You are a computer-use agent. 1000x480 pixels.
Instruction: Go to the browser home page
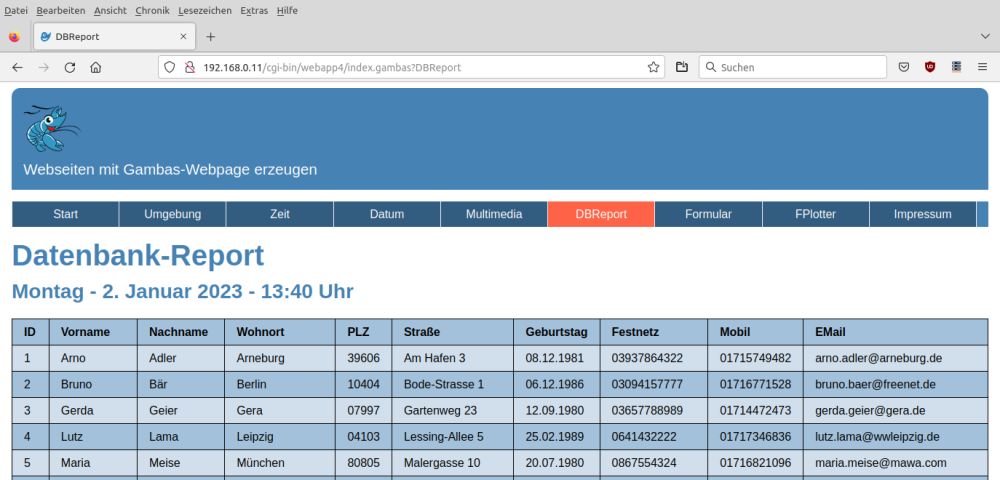click(96, 67)
